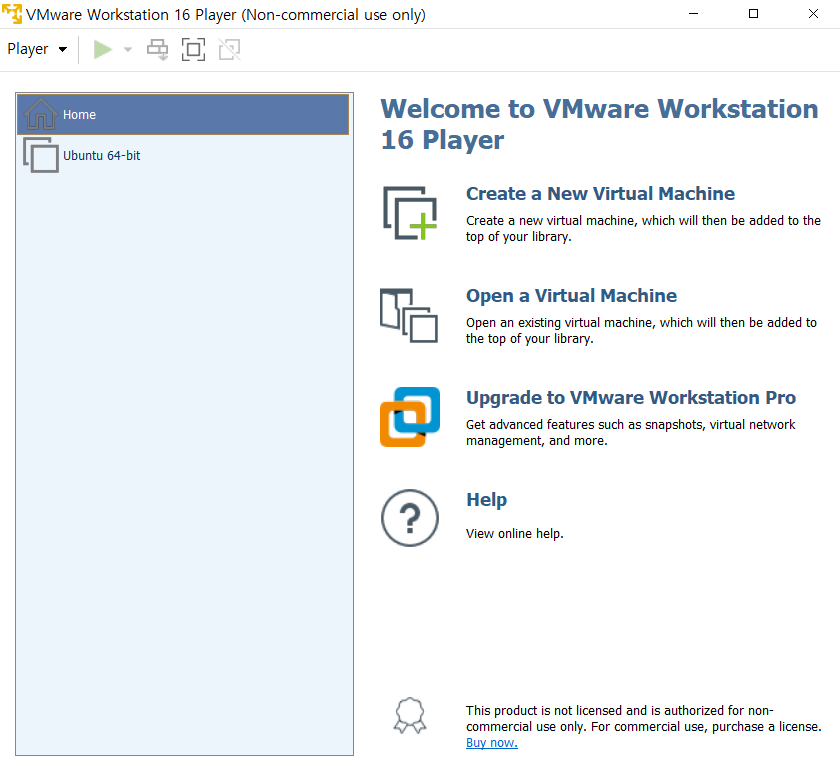Click the license ribbon badge icon

coord(410,715)
